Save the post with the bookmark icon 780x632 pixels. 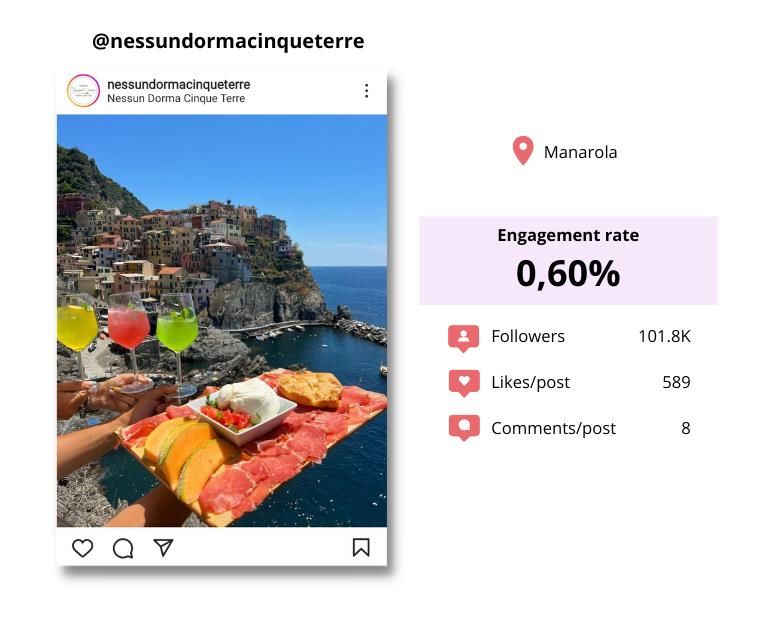coord(361,547)
